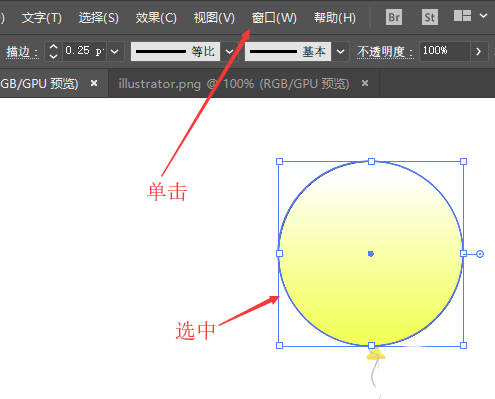
Task: Open the 等比 variable width profile dropdown
Action: pos(229,52)
